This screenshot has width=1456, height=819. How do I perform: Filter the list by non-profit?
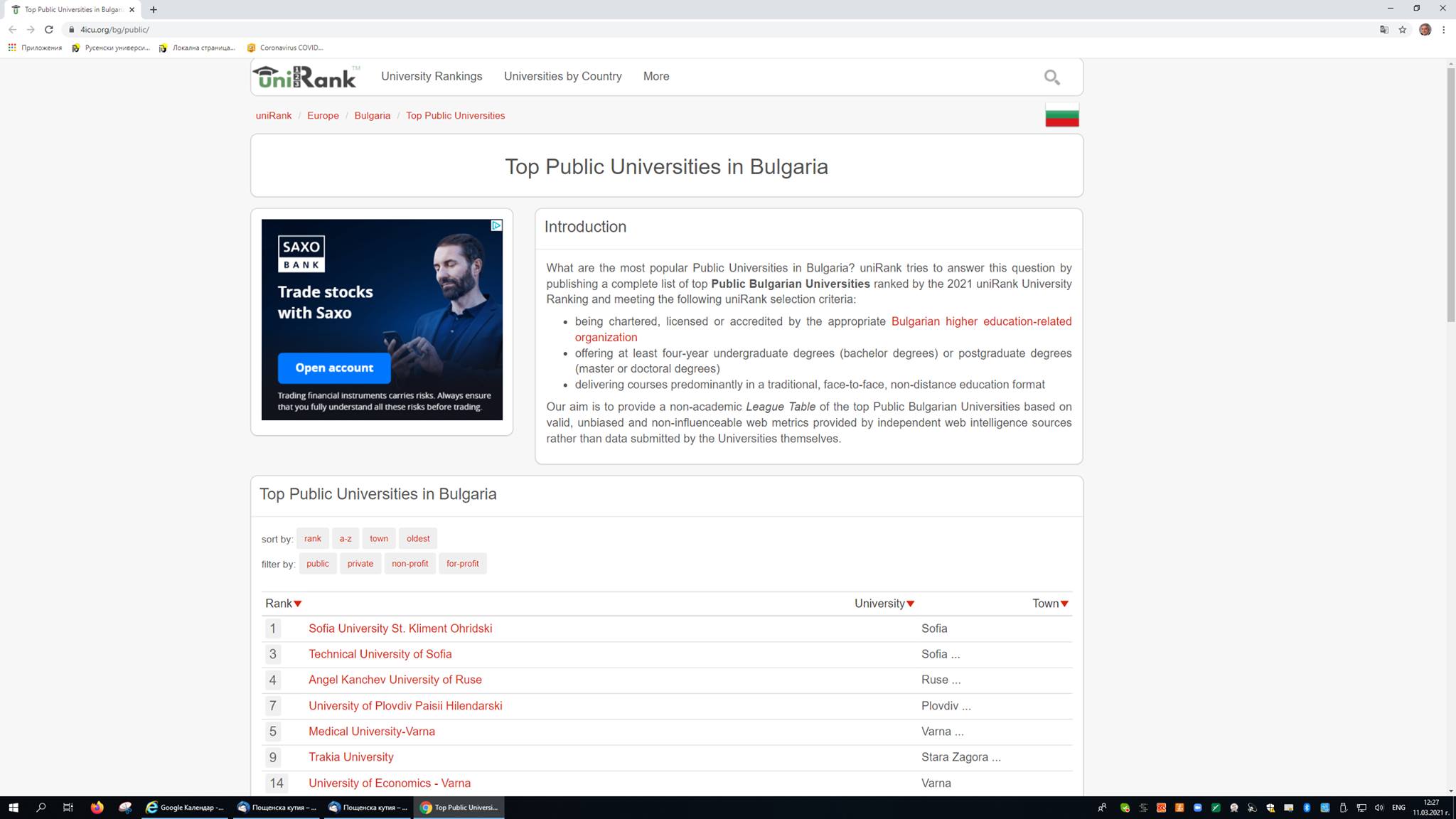(409, 564)
